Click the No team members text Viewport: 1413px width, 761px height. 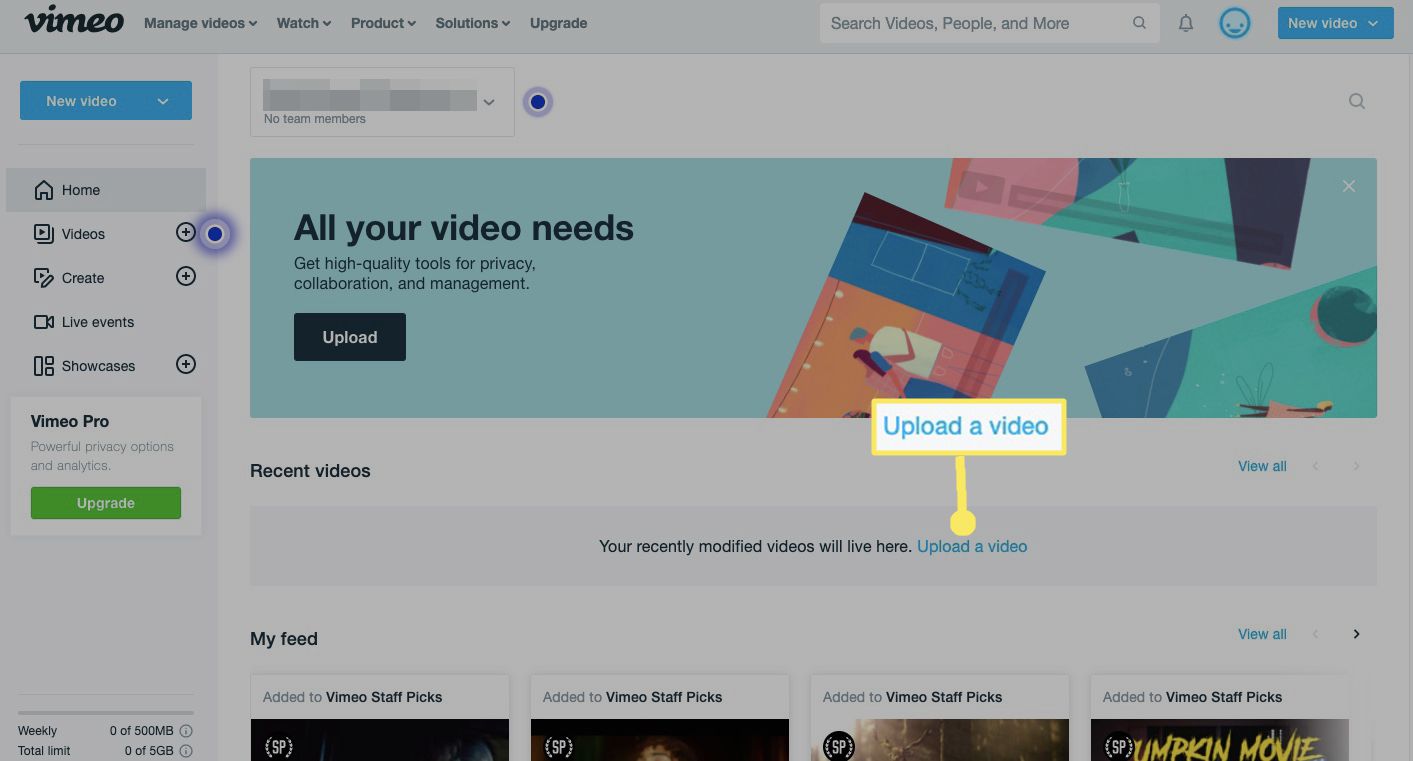(x=315, y=119)
